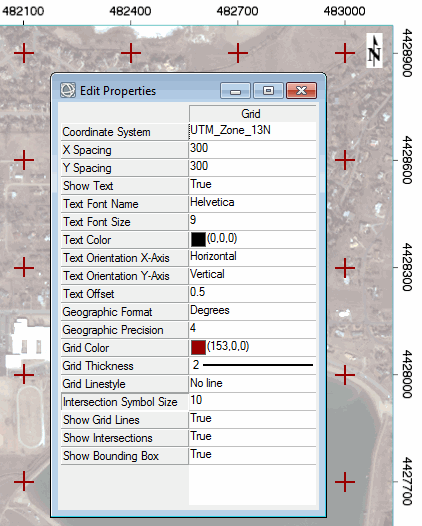Select the Grid column header
This screenshot has width=422, height=526.
click(x=253, y=114)
